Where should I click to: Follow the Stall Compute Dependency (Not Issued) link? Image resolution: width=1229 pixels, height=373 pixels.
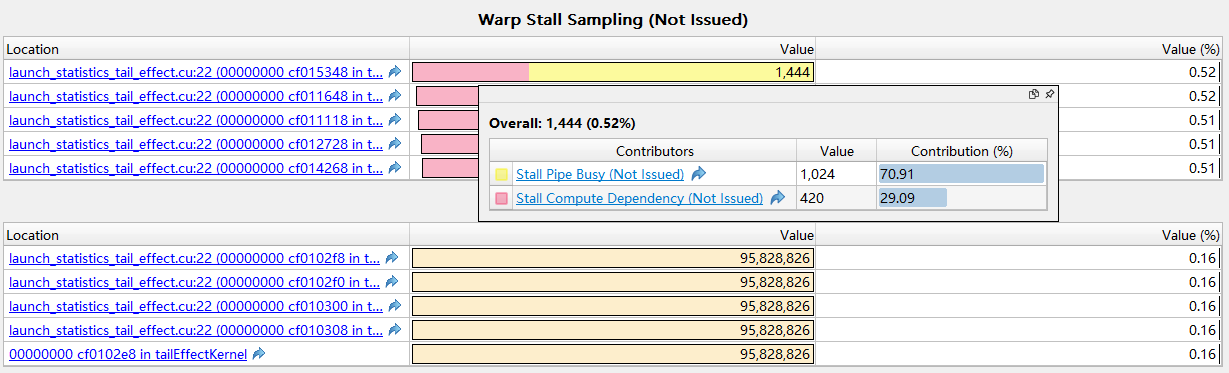[640, 198]
